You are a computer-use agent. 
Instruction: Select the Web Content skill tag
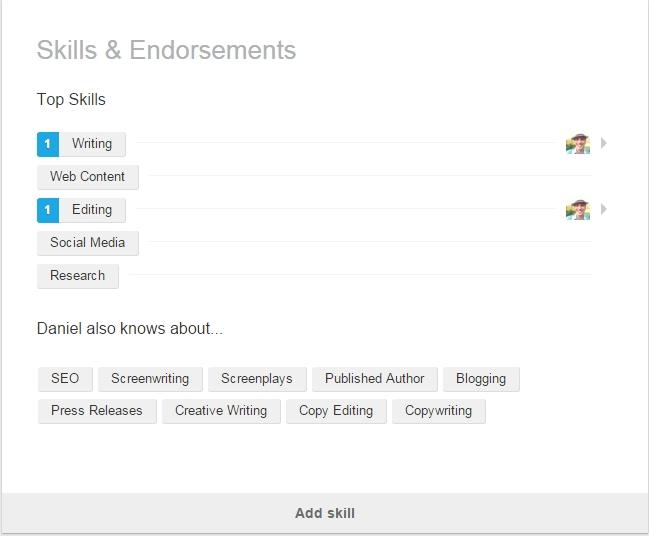88,177
